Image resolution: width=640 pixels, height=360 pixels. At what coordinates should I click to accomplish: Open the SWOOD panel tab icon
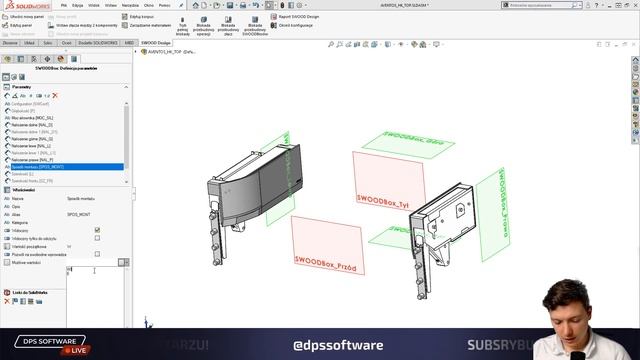pyautogui.click(x=74, y=59)
